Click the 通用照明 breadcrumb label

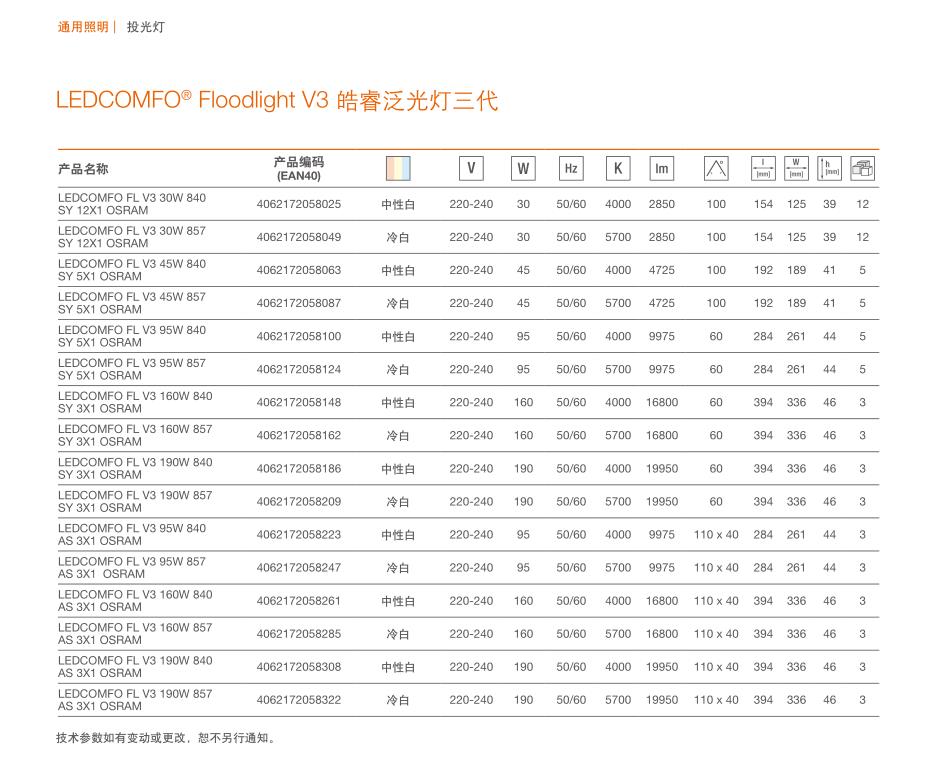83,27
